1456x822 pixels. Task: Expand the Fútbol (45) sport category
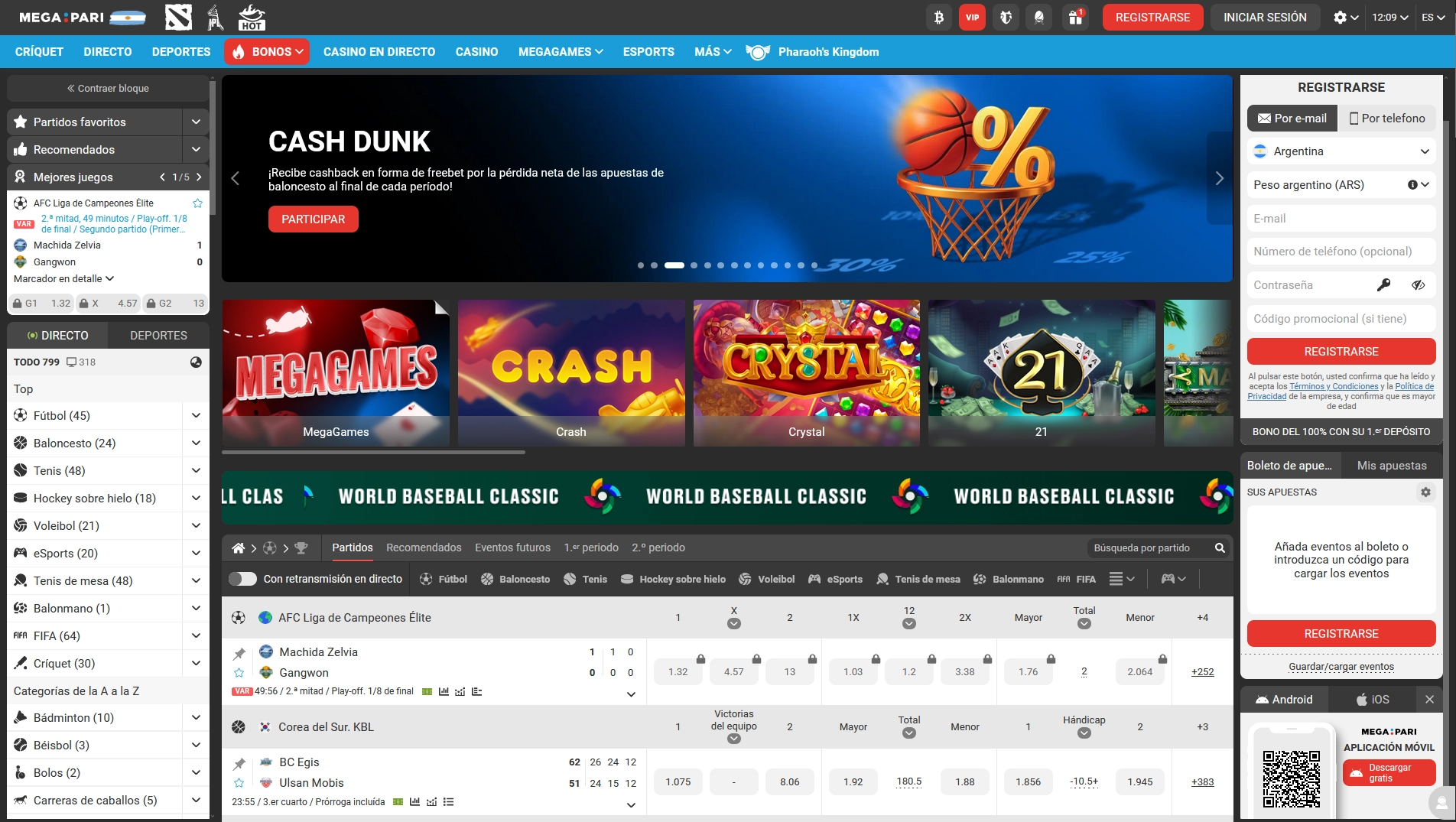pyautogui.click(x=196, y=416)
